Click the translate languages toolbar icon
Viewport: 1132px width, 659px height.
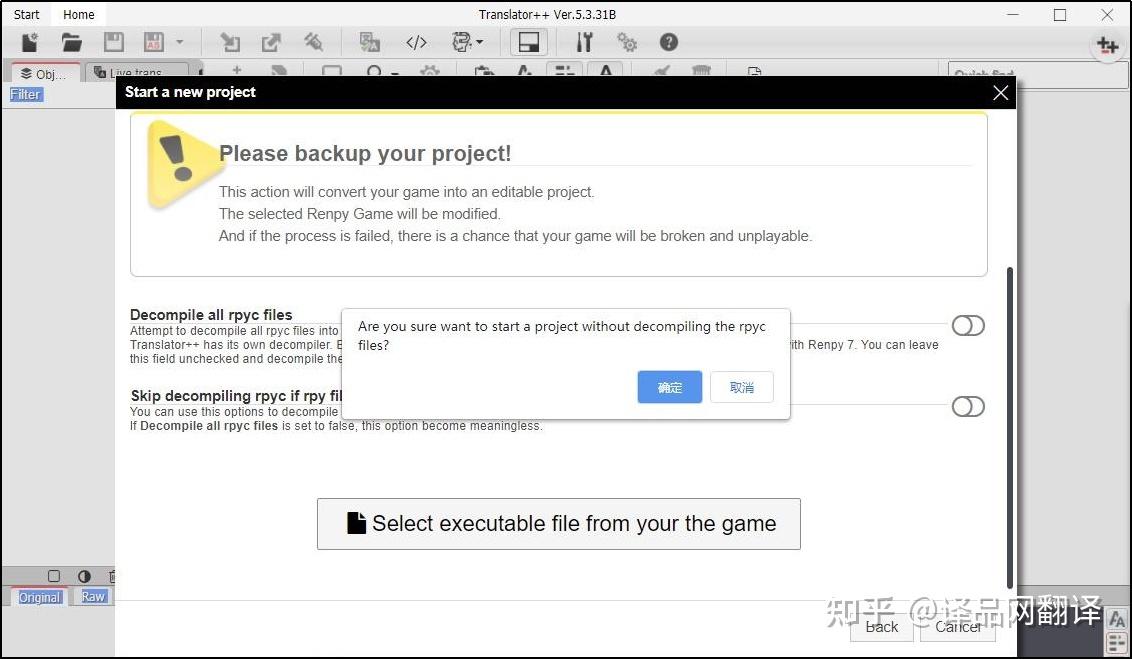click(x=370, y=43)
